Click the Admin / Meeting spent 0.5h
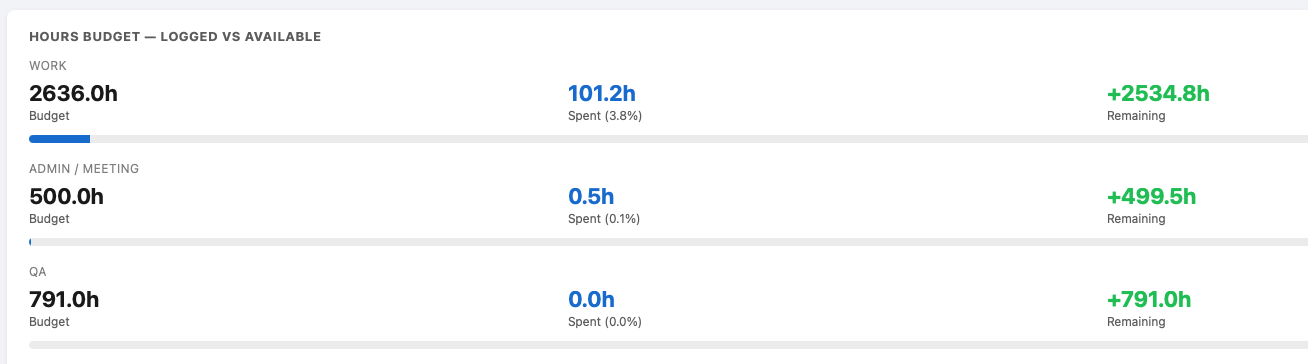 click(591, 197)
